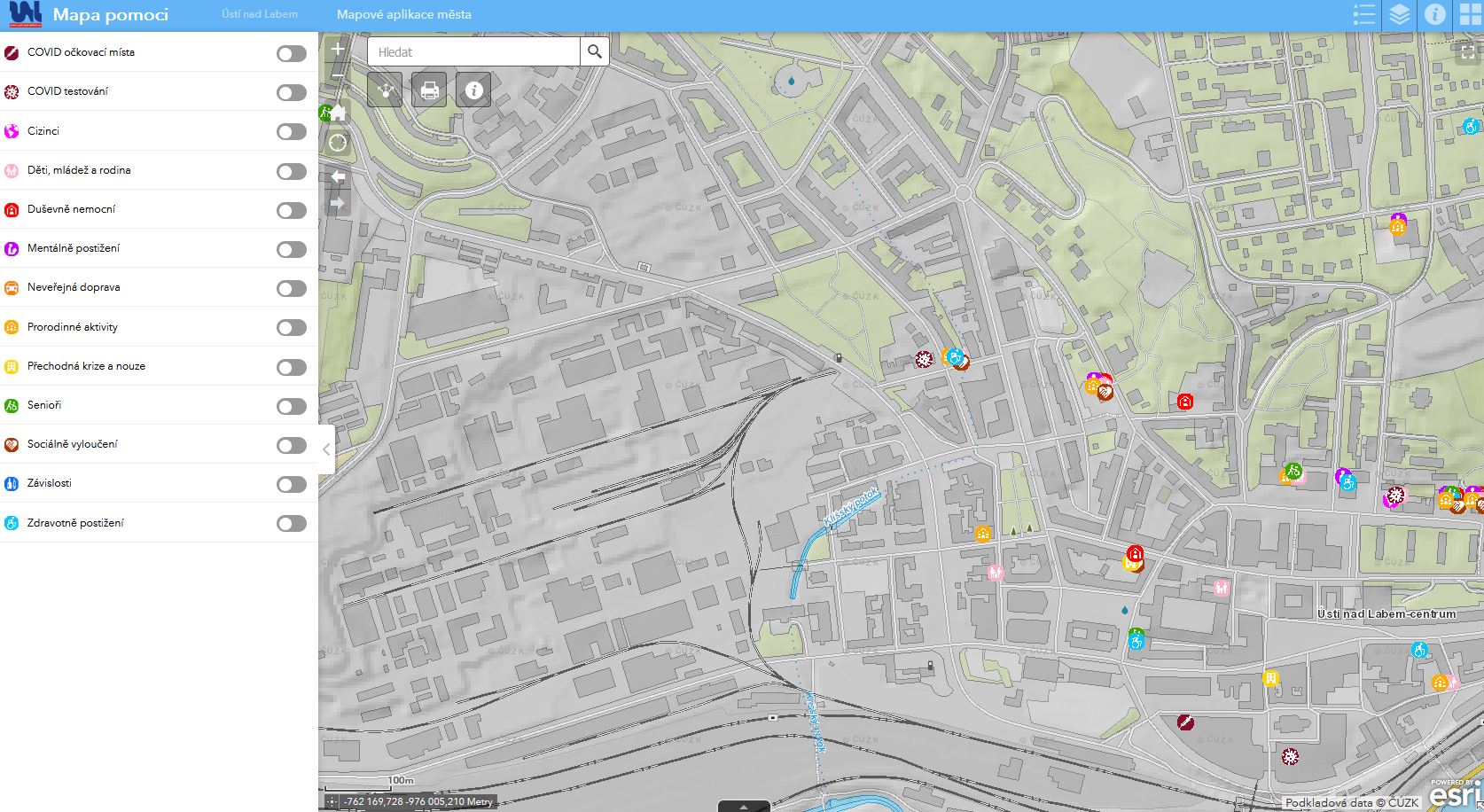The image size is (1484, 812).
Task: Open the fullscreen toggle on the map
Action: click(1467, 51)
